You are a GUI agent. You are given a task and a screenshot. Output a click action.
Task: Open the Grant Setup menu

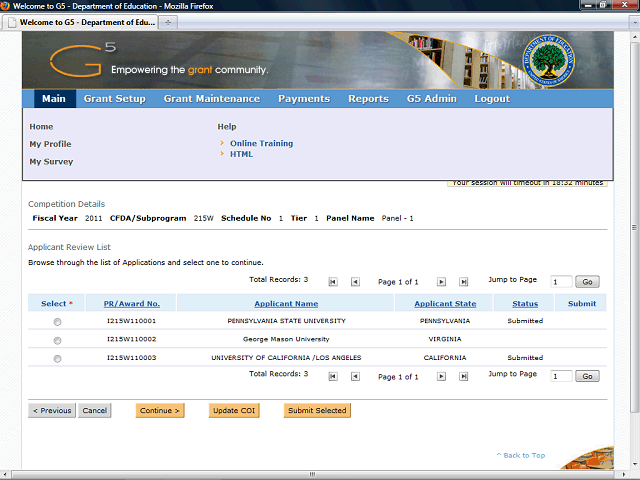[x=114, y=99]
